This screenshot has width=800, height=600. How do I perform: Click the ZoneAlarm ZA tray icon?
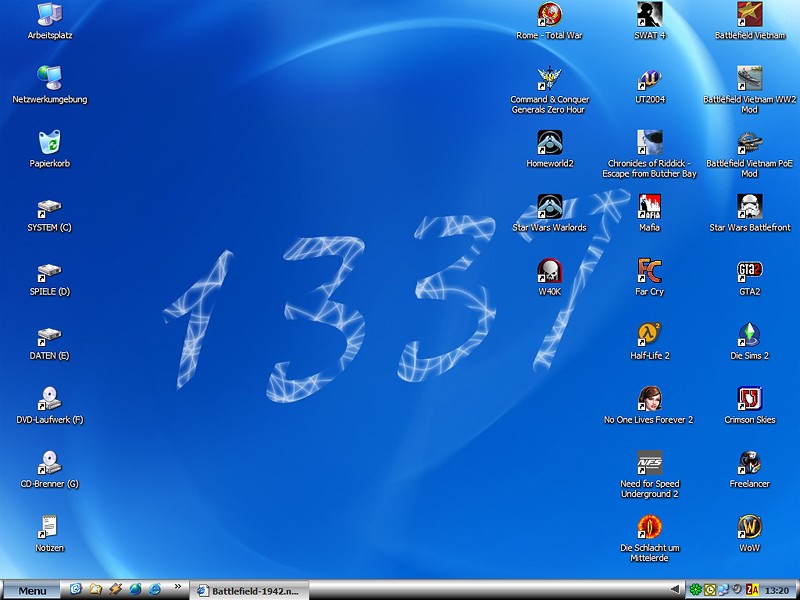pos(752,590)
